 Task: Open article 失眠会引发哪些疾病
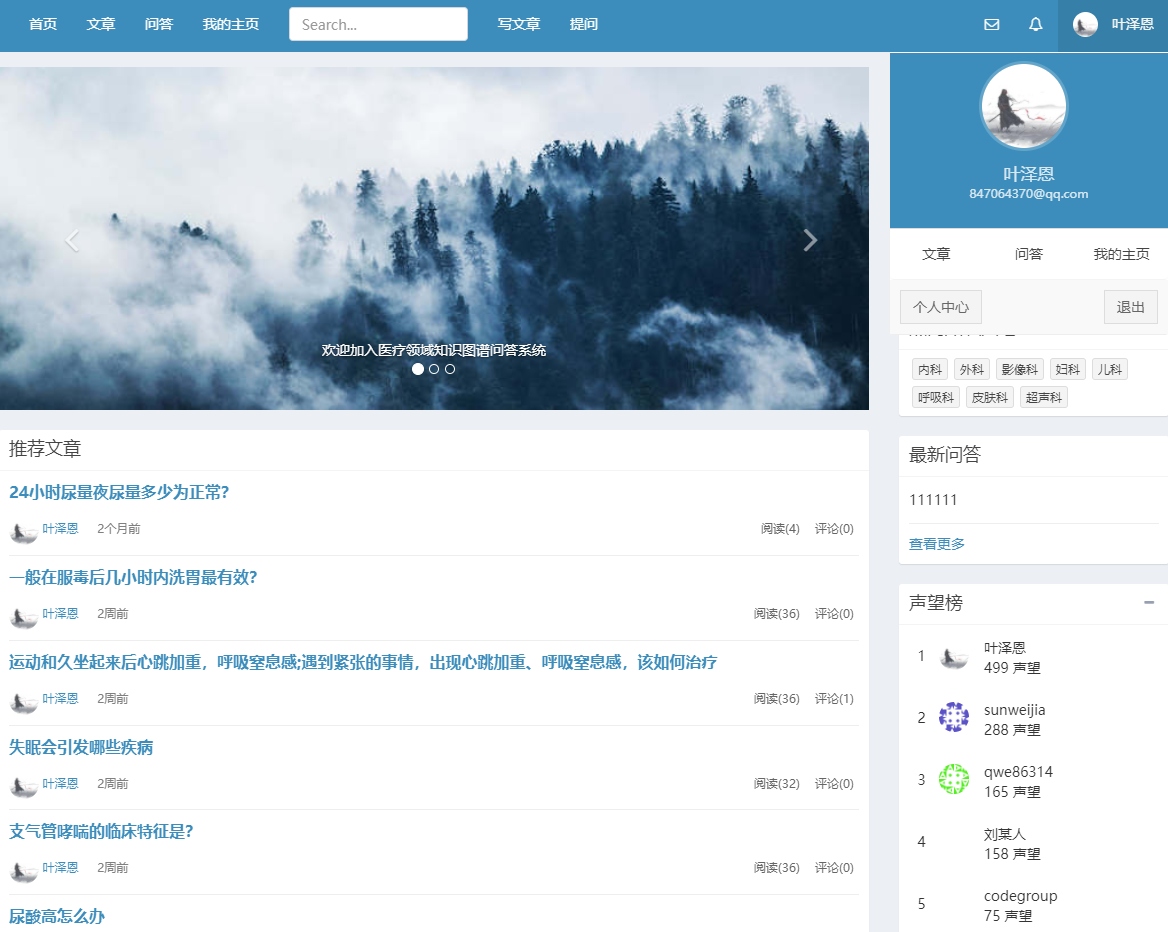(x=81, y=747)
